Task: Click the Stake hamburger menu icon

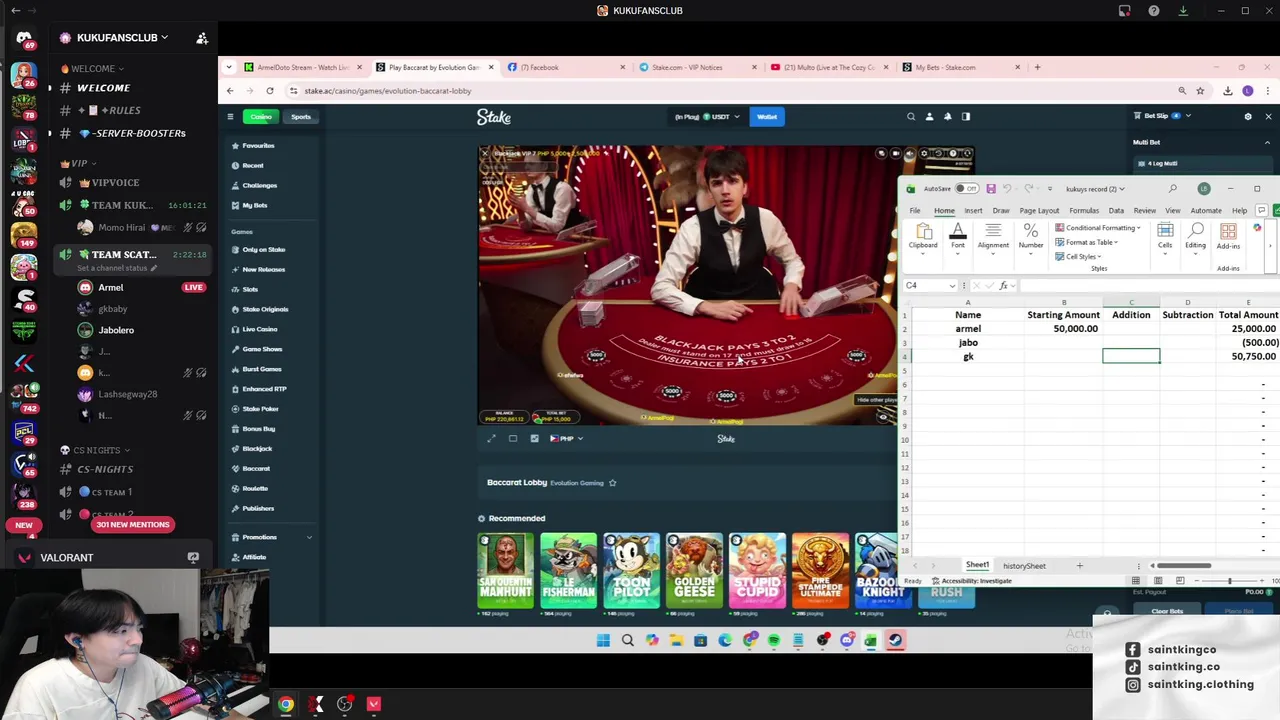Action: [x=230, y=117]
